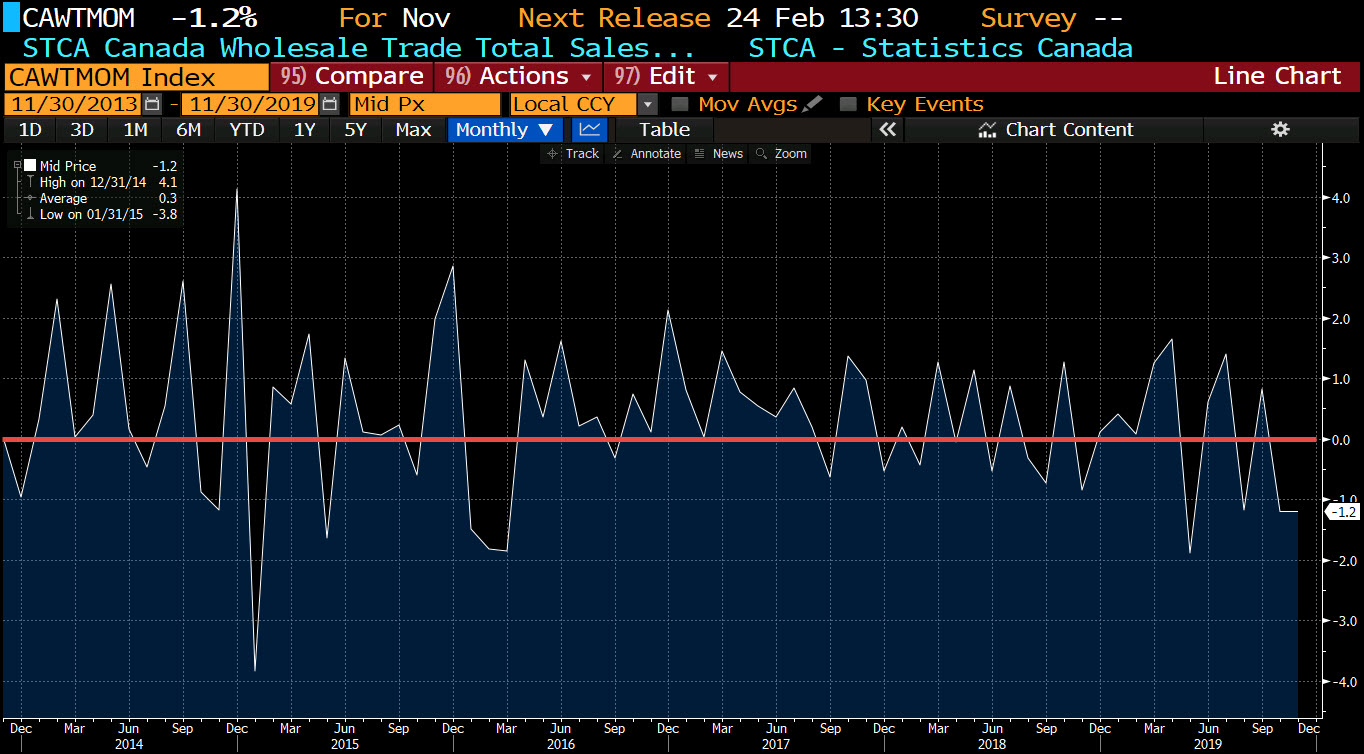Click the Mov Avgs pencil edit icon
The width and height of the screenshot is (1364, 754).
pos(812,104)
